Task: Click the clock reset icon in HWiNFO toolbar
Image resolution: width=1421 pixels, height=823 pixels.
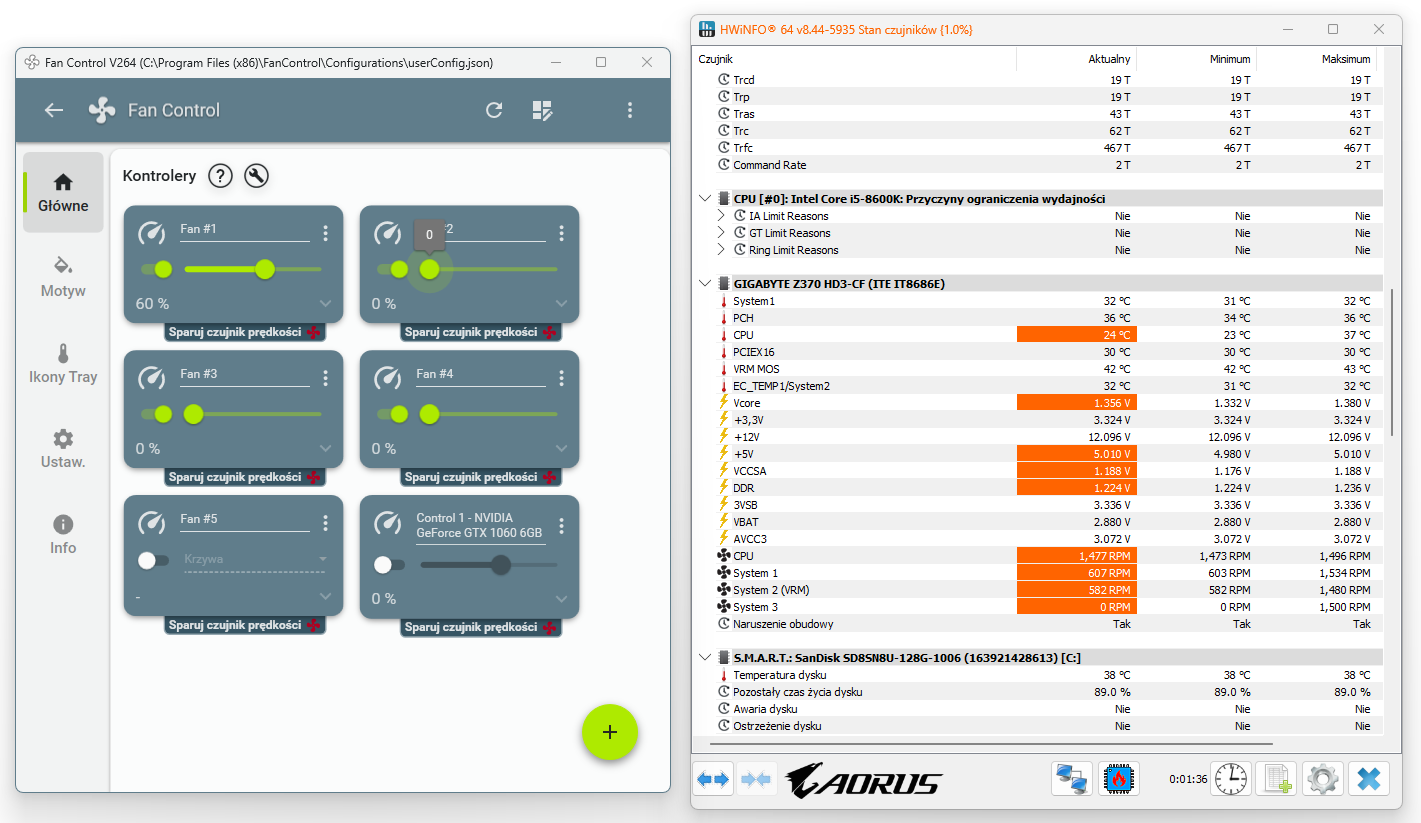Action: (x=1231, y=779)
